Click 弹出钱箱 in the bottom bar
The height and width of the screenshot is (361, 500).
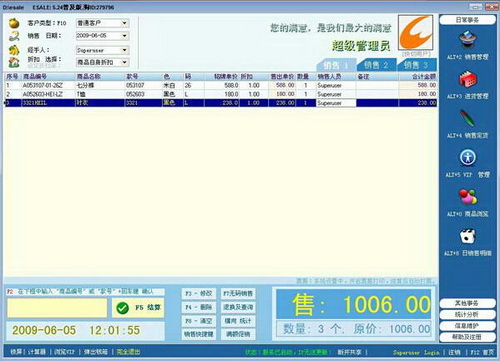tap(96, 352)
